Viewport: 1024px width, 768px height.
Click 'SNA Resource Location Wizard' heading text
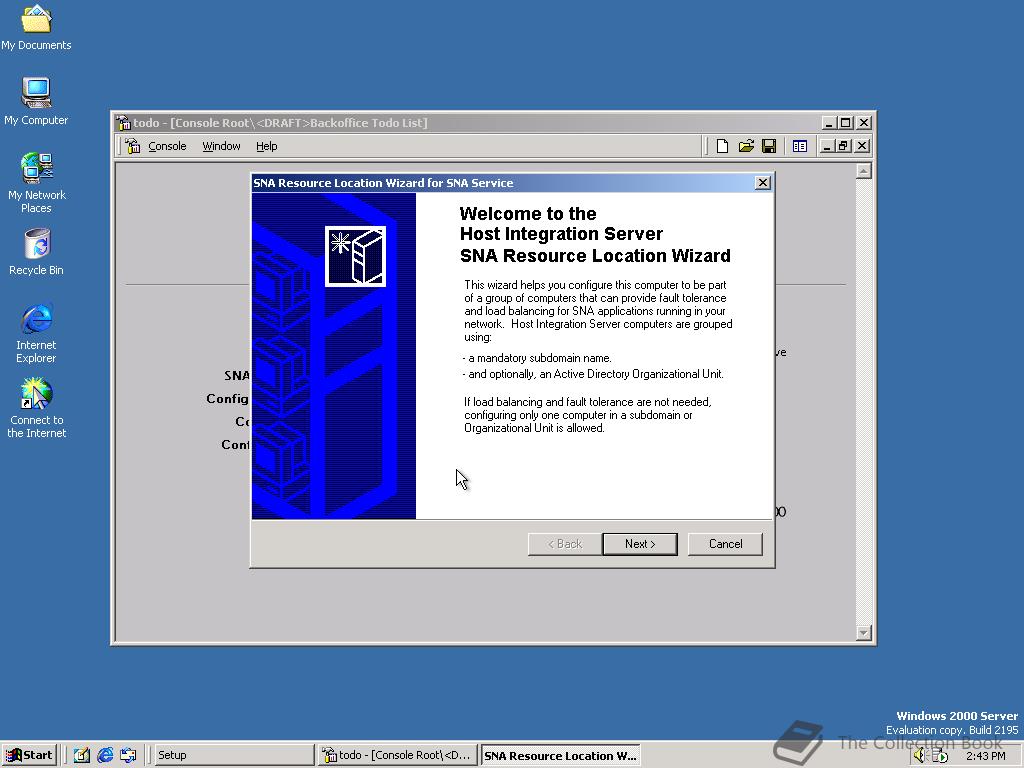pos(595,255)
